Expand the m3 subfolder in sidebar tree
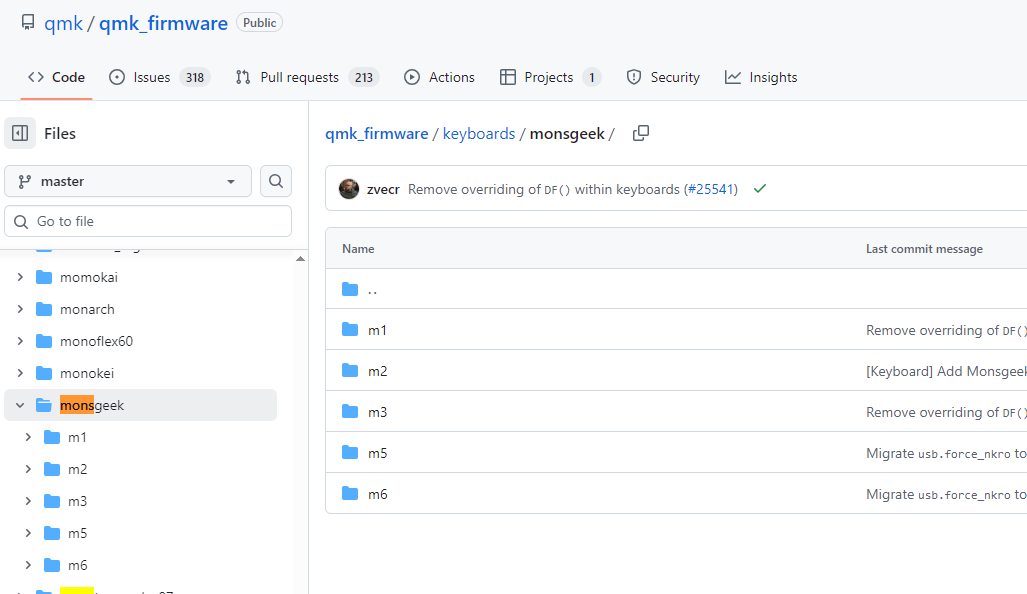Screen dimensions: 1027x594 tap(28, 501)
